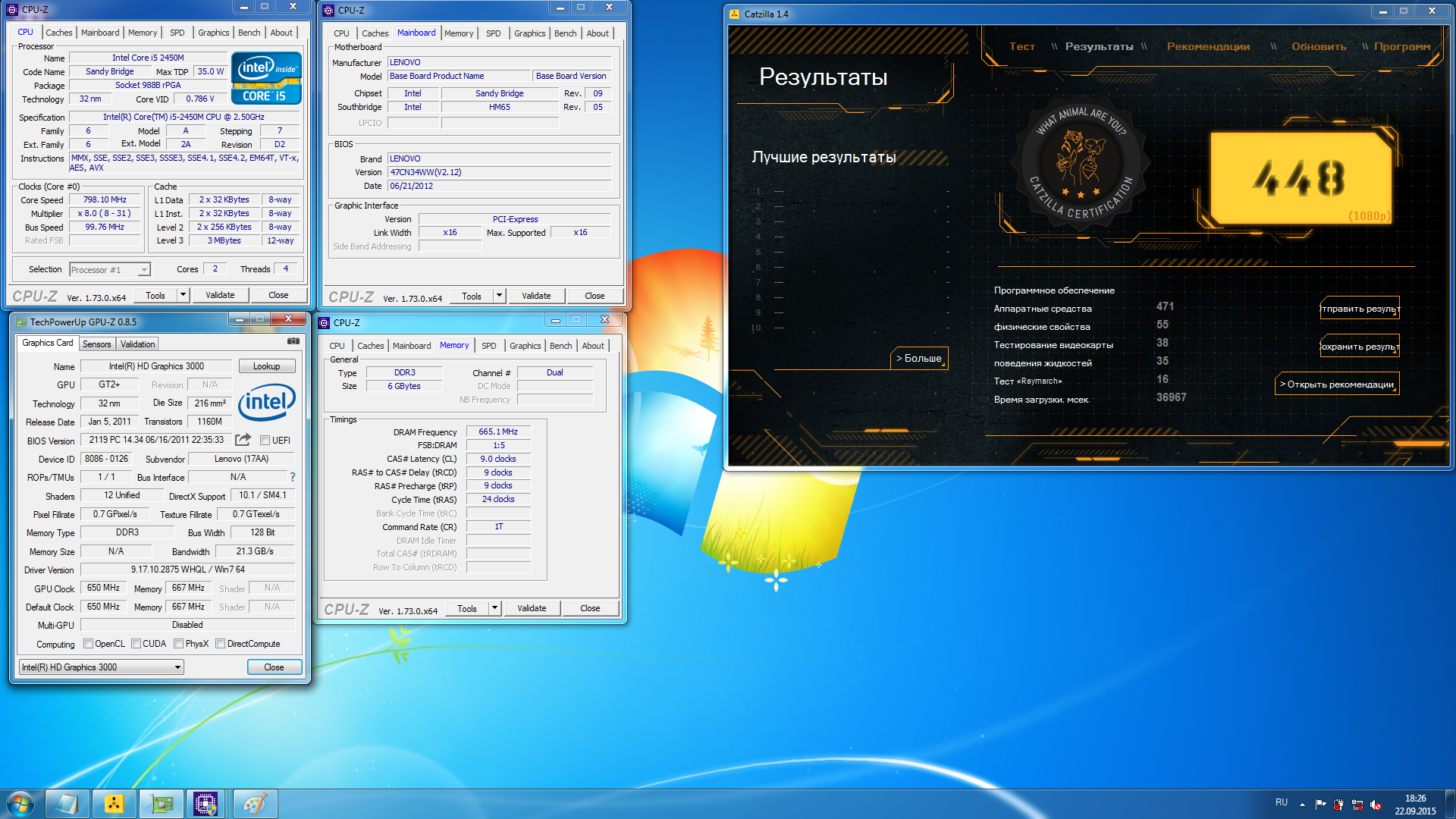Go to the Рекомендации tab in Catzilla

coord(1208,46)
